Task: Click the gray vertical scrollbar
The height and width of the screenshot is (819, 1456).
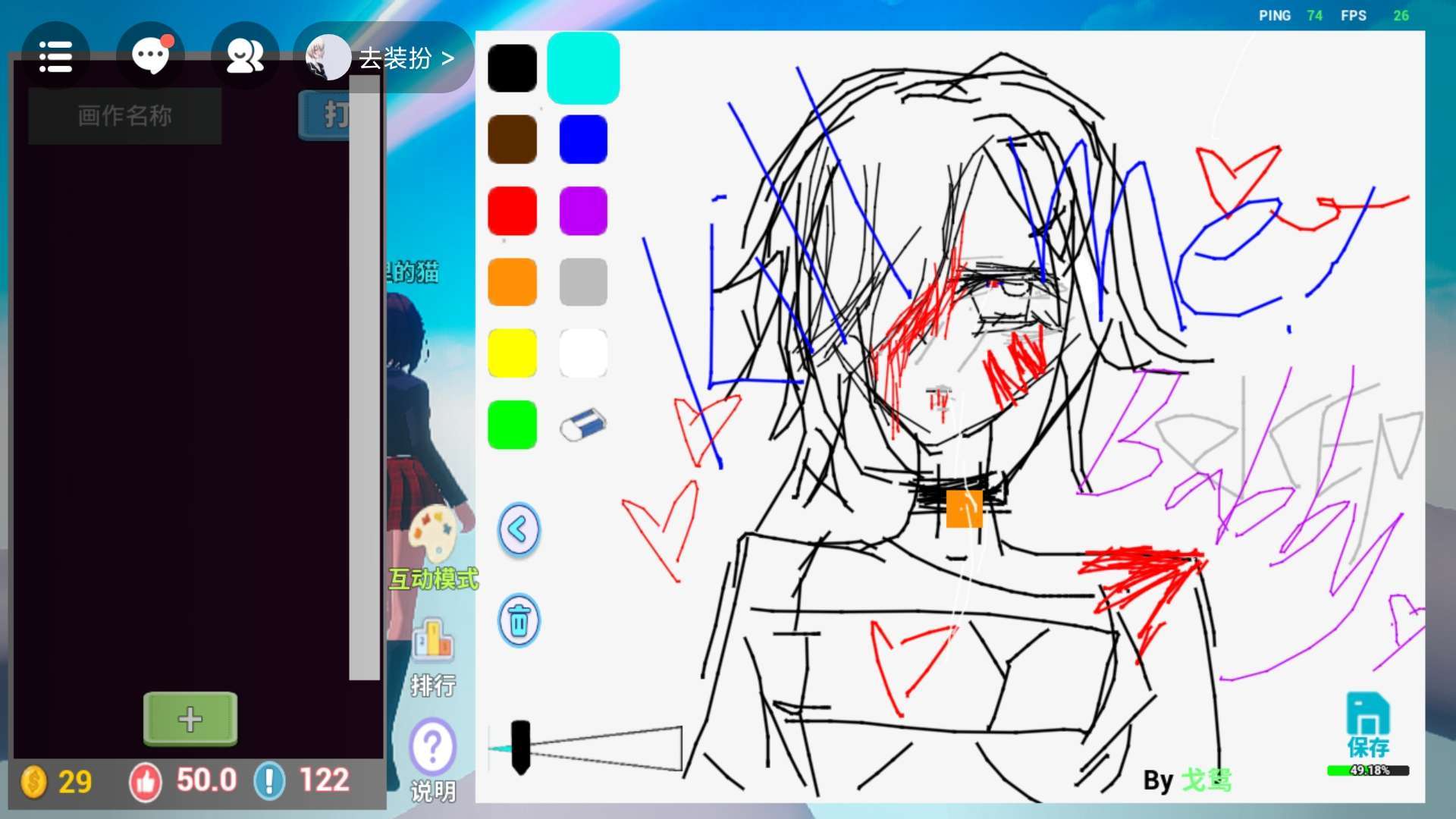Action: coord(364,379)
